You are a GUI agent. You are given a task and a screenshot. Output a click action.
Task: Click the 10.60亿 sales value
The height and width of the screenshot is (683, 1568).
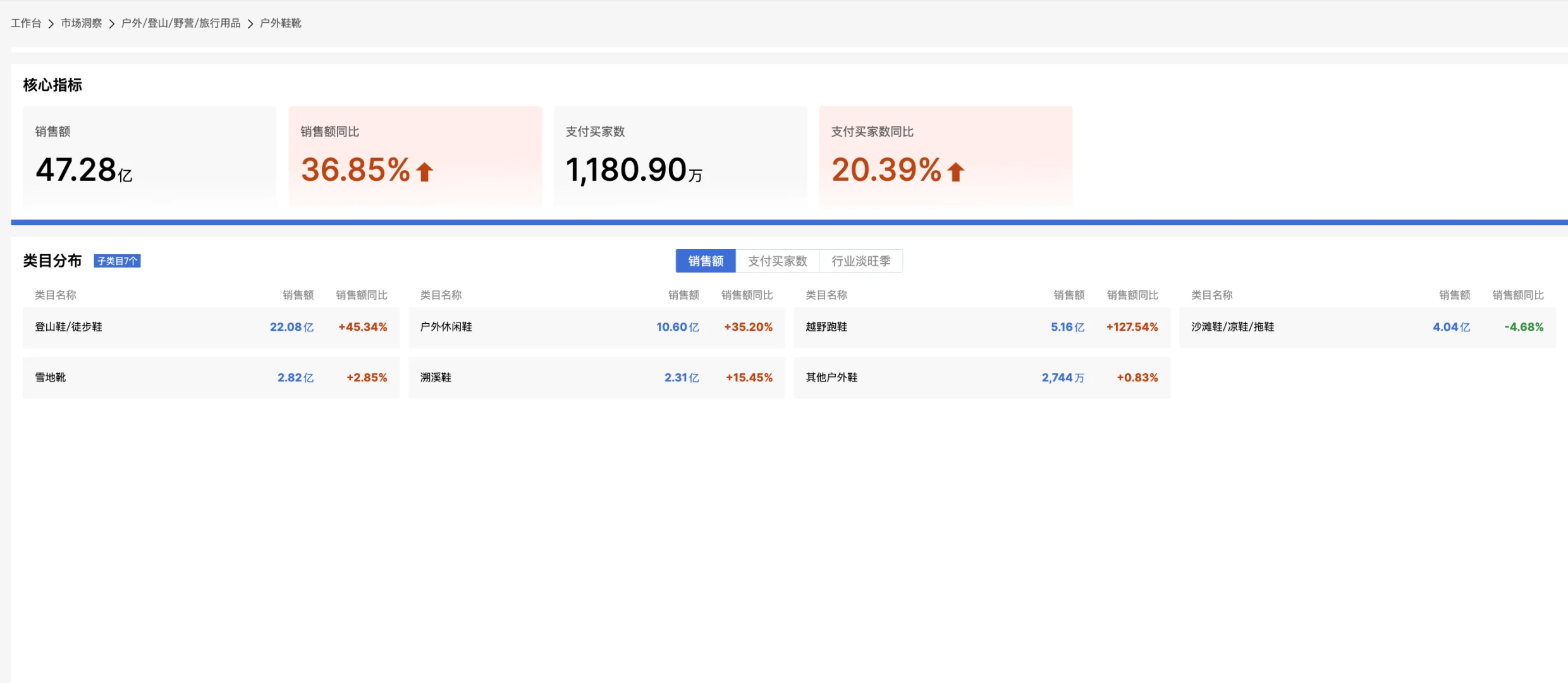click(x=678, y=328)
